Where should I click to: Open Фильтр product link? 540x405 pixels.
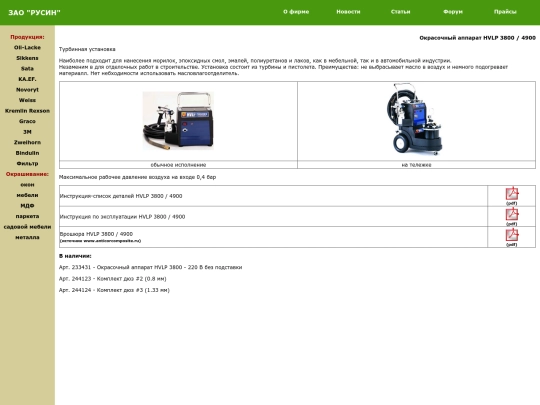tap(27, 164)
